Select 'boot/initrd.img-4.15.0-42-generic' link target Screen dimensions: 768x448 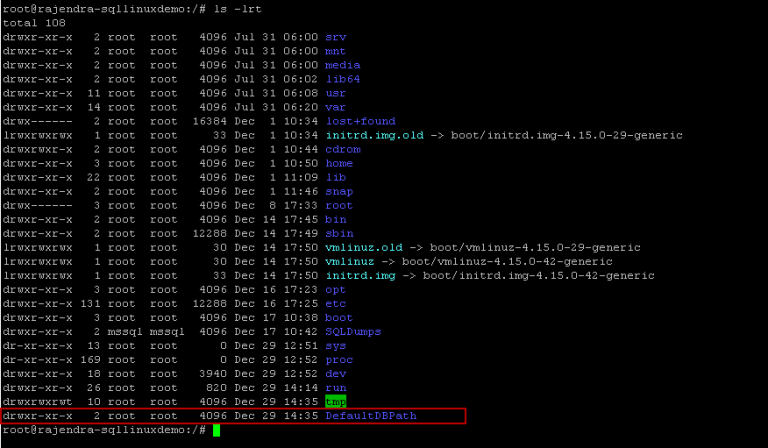[x=539, y=276]
